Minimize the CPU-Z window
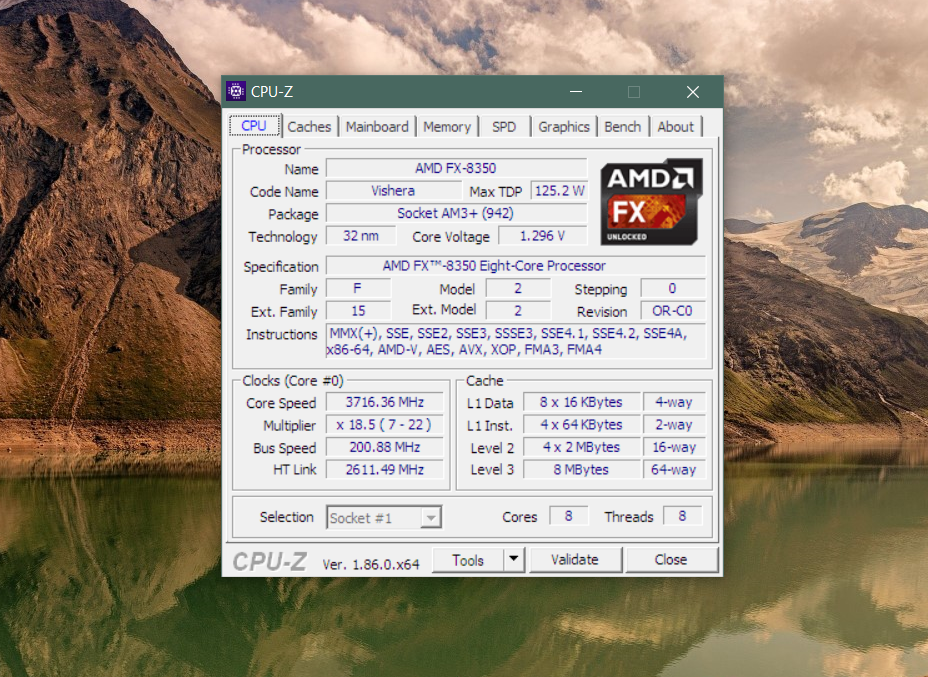Viewport: 928px width, 677px height. [x=576, y=92]
